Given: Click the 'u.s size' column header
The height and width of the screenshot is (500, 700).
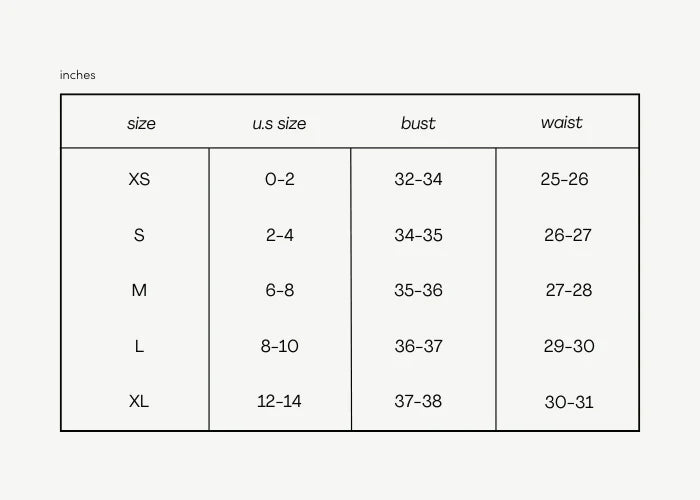Looking at the screenshot, I should [x=279, y=124].
